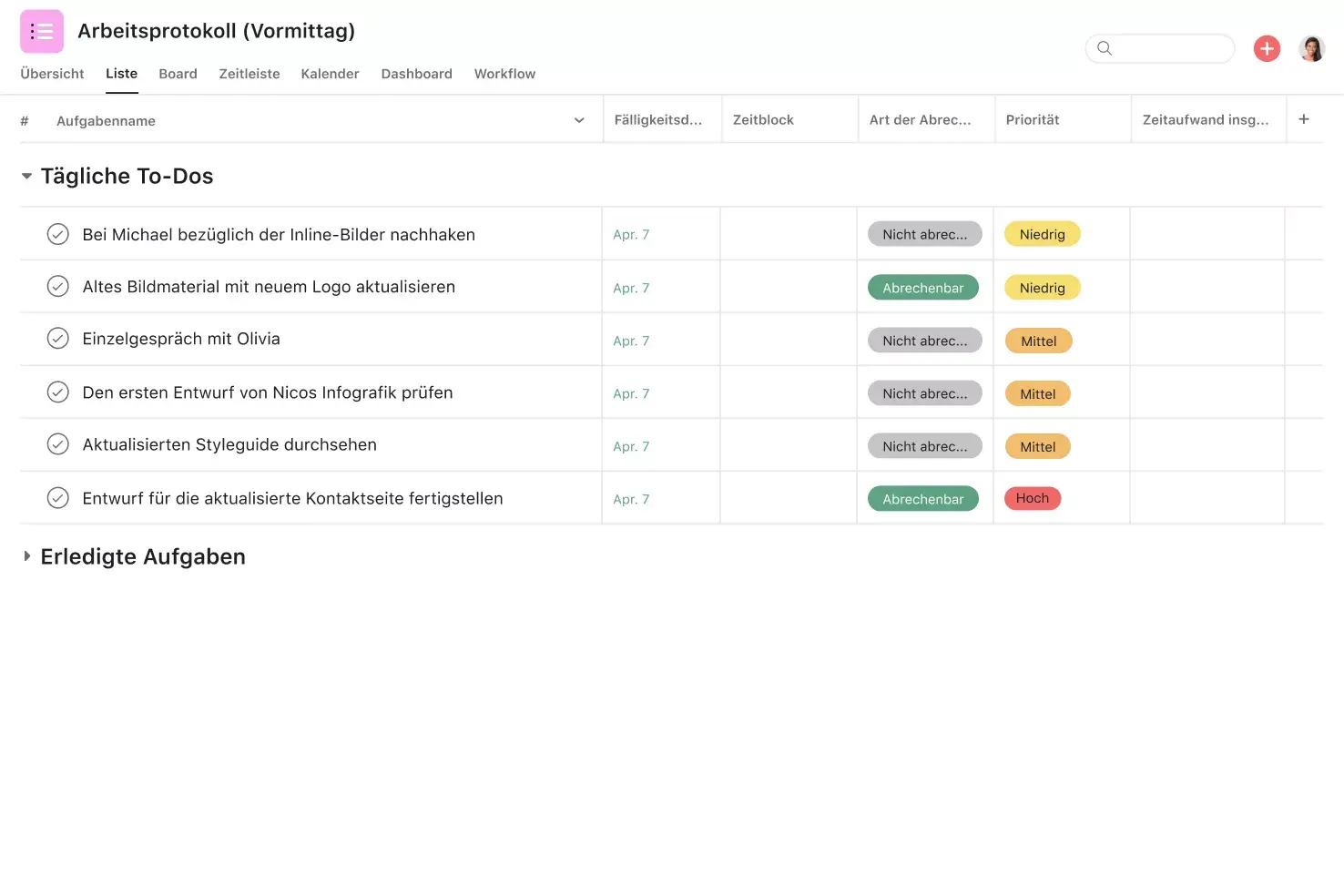This screenshot has width=1344, height=896.
Task: Open the Übersicht tab
Action: [52, 74]
